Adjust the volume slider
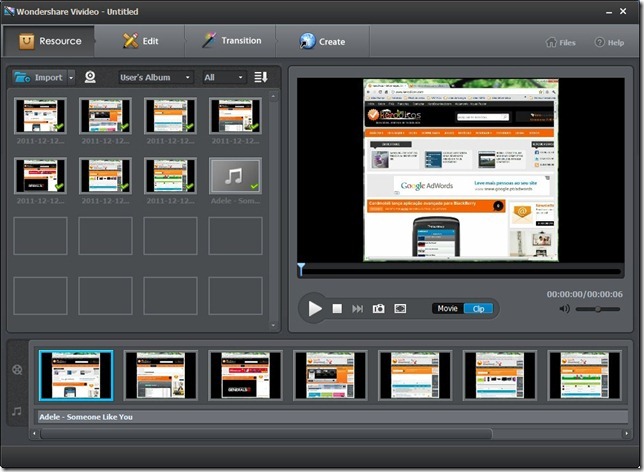Screen dimensions: 644x472 pyautogui.click(x=598, y=309)
